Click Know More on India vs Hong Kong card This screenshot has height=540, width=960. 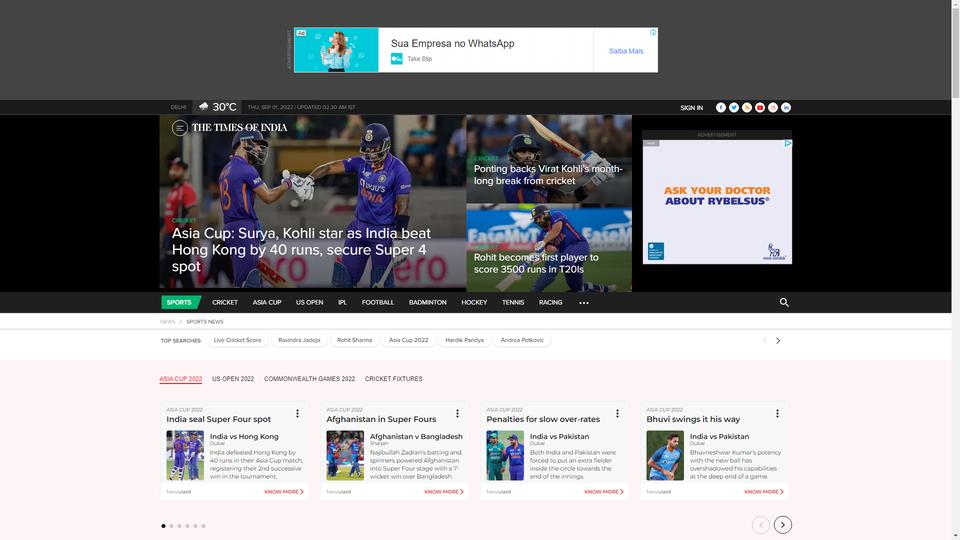coord(284,492)
